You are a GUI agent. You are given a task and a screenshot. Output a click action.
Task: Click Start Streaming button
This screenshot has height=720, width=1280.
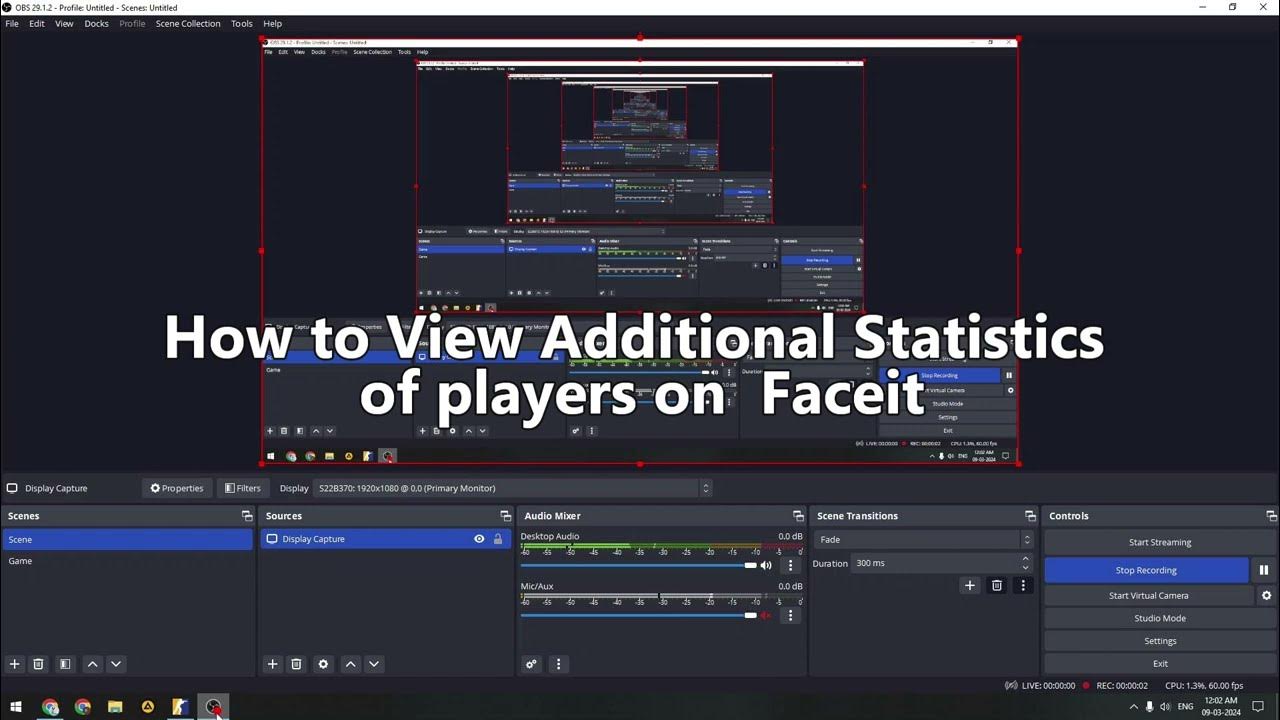coord(1160,542)
